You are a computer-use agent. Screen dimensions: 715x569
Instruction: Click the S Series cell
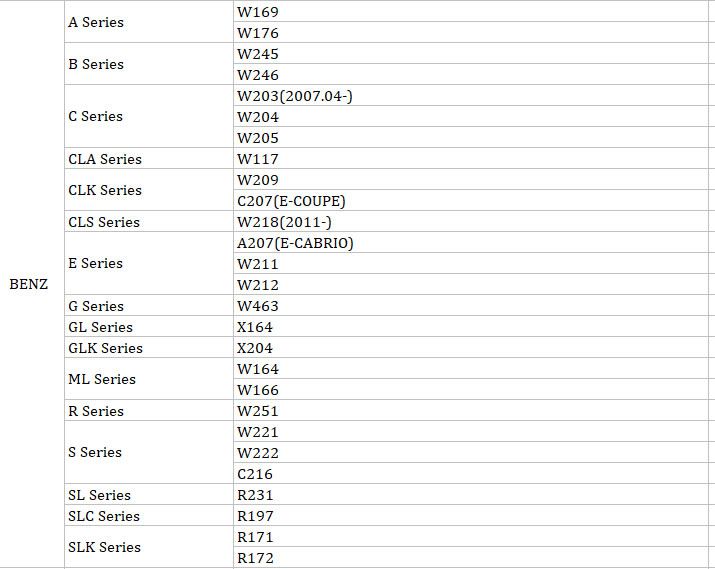(x=96, y=452)
